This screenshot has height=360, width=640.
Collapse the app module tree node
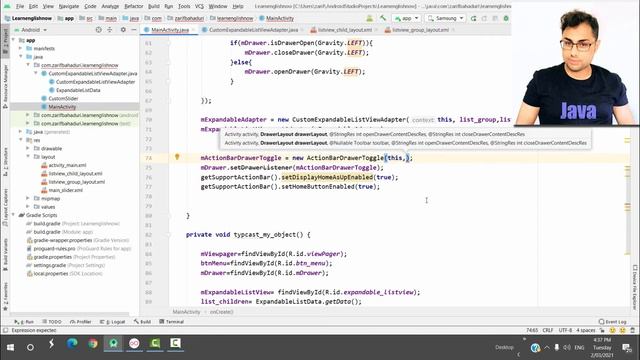click(x=13, y=40)
